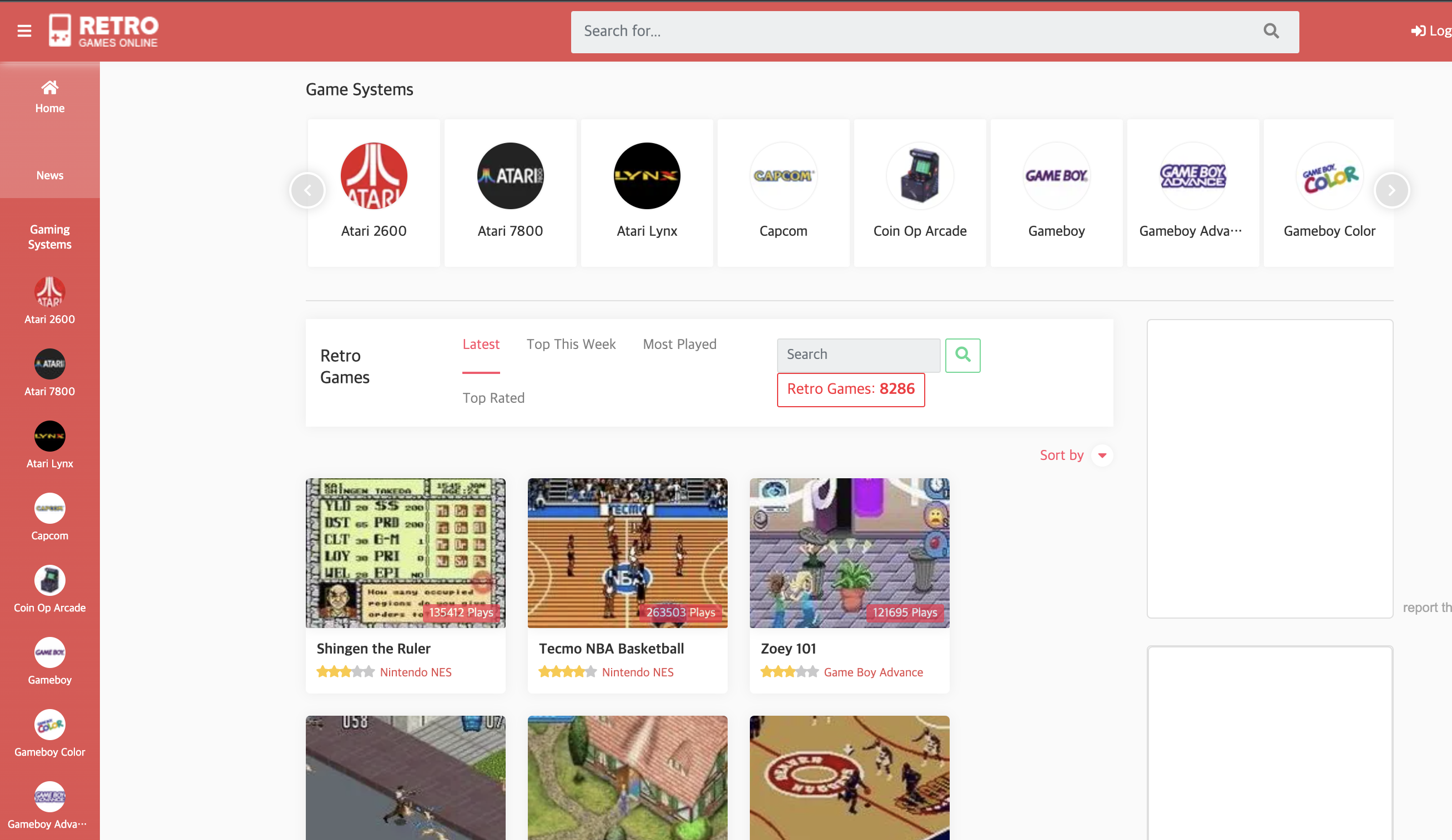
Task: Open Tecmo NBA Basketball game title link
Action: click(x=611, y=648)
